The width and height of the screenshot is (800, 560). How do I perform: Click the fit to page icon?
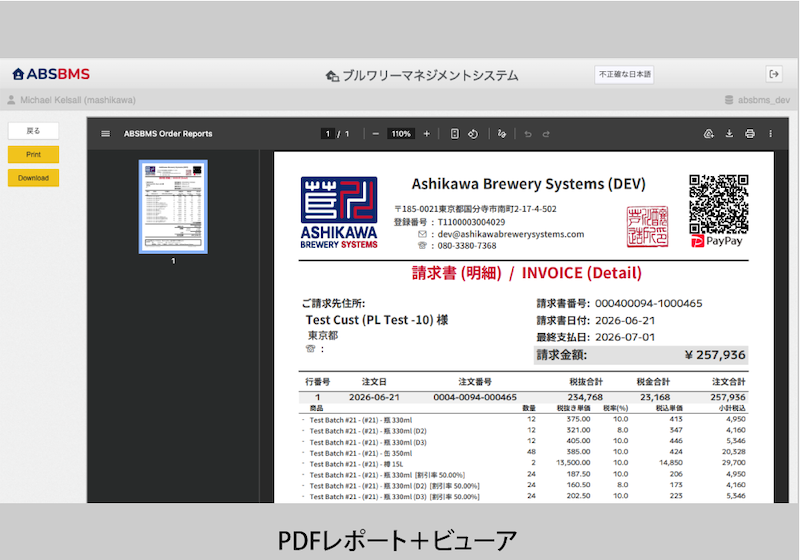455,134
